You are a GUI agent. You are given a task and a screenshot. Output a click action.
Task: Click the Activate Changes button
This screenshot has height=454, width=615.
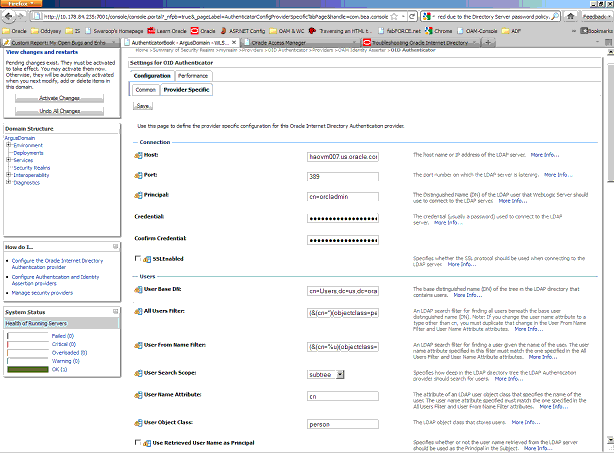coord(59,98)
